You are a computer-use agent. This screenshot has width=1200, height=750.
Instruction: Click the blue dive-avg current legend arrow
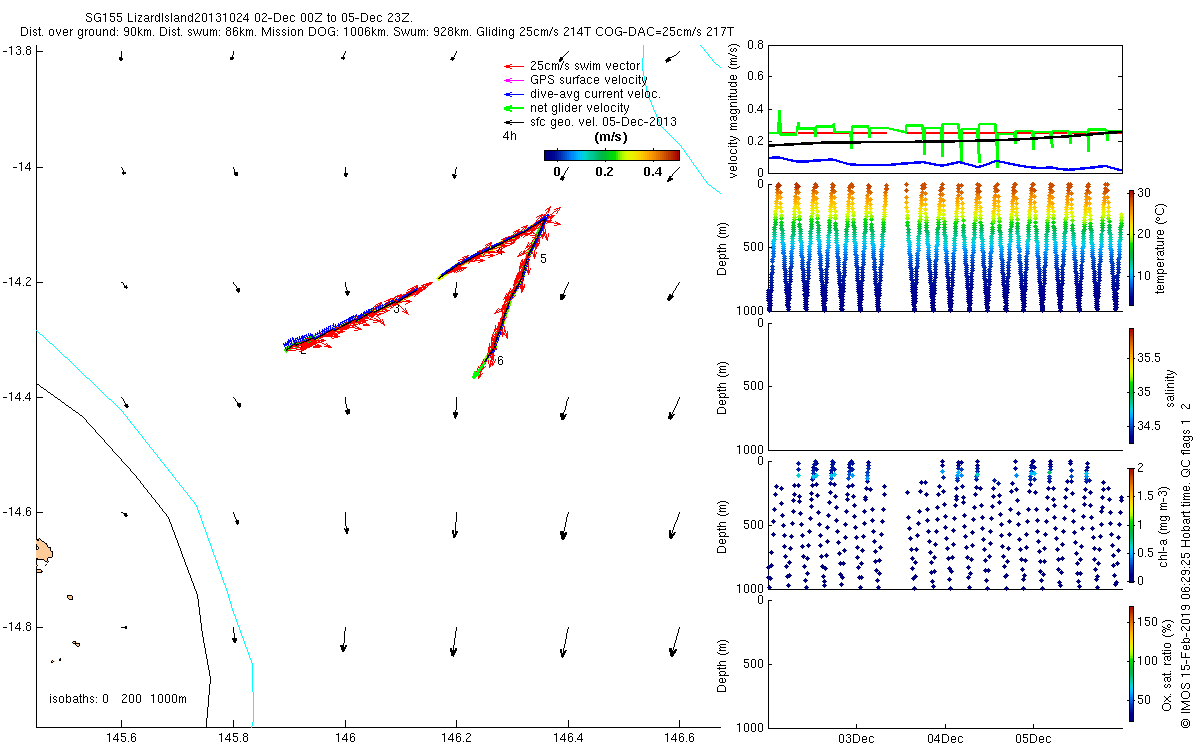512,95
